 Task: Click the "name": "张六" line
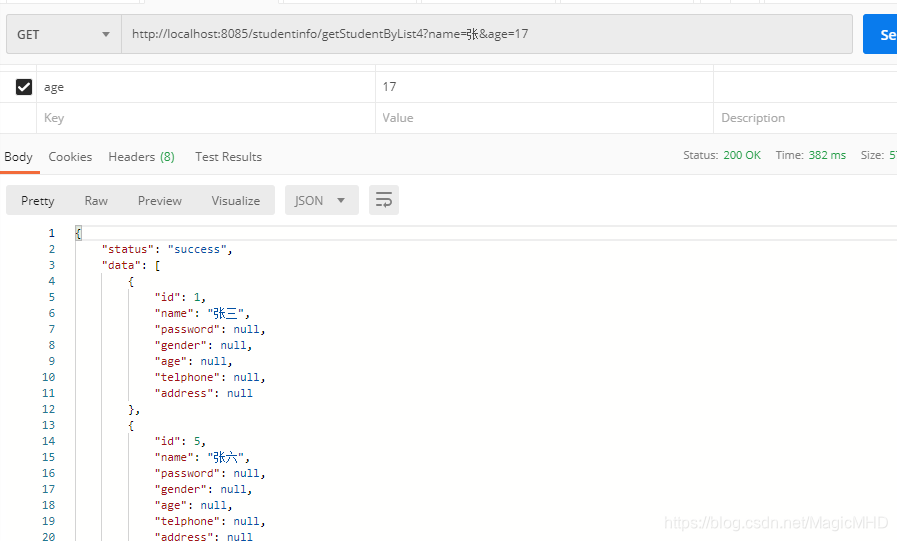(x=202, y=458)
